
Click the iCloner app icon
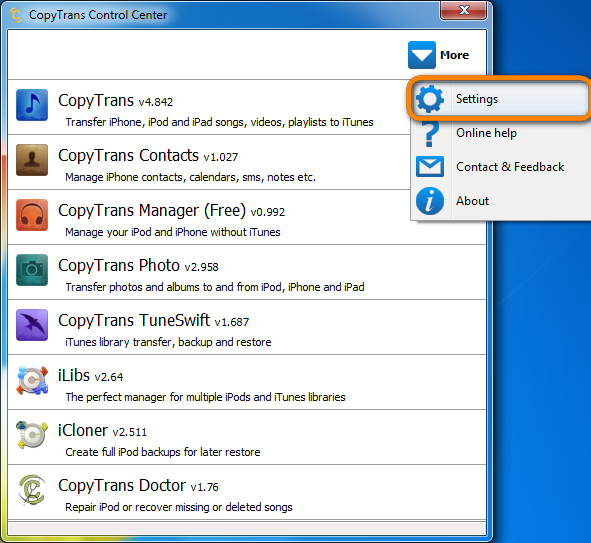32,435
